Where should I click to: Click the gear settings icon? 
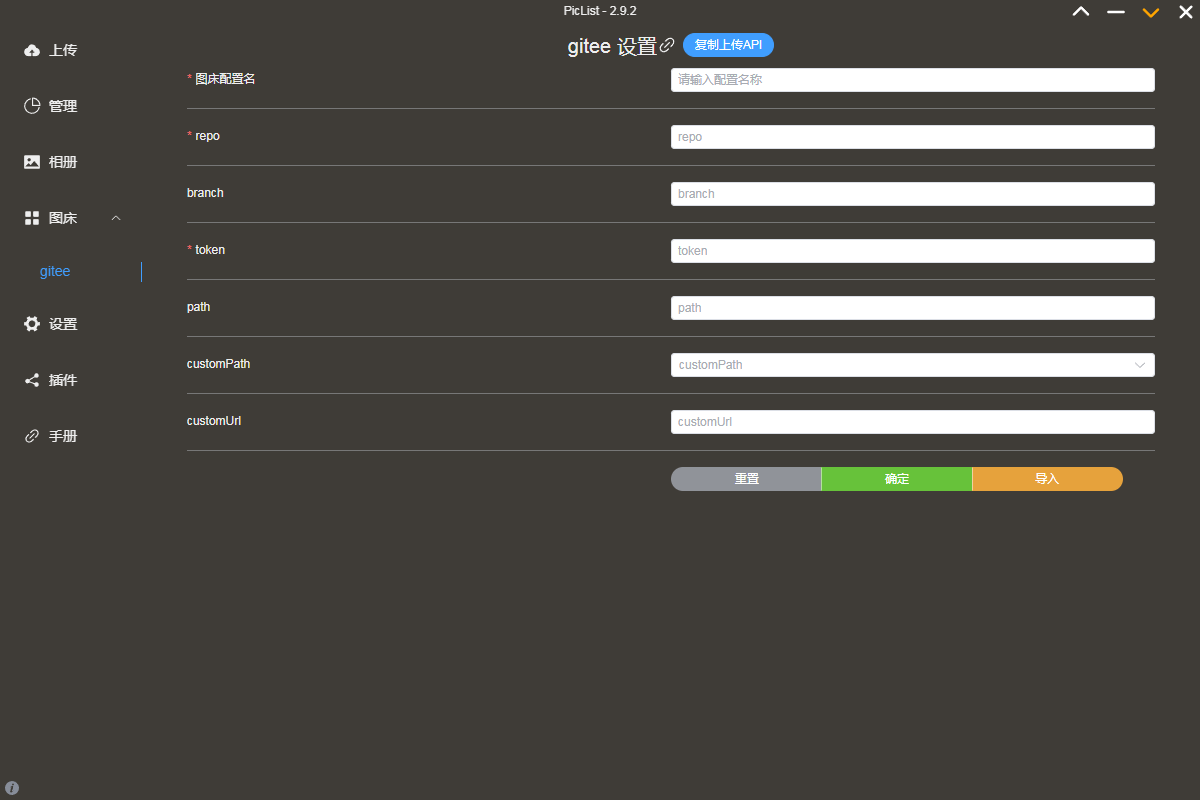coord(32,324)
